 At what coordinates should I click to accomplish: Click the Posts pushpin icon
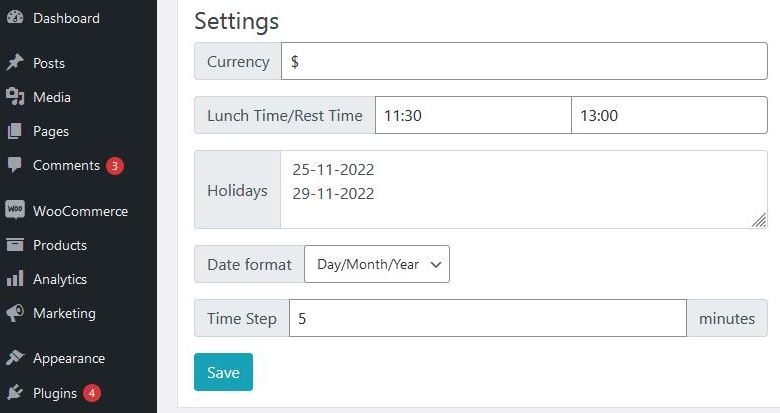15,63
